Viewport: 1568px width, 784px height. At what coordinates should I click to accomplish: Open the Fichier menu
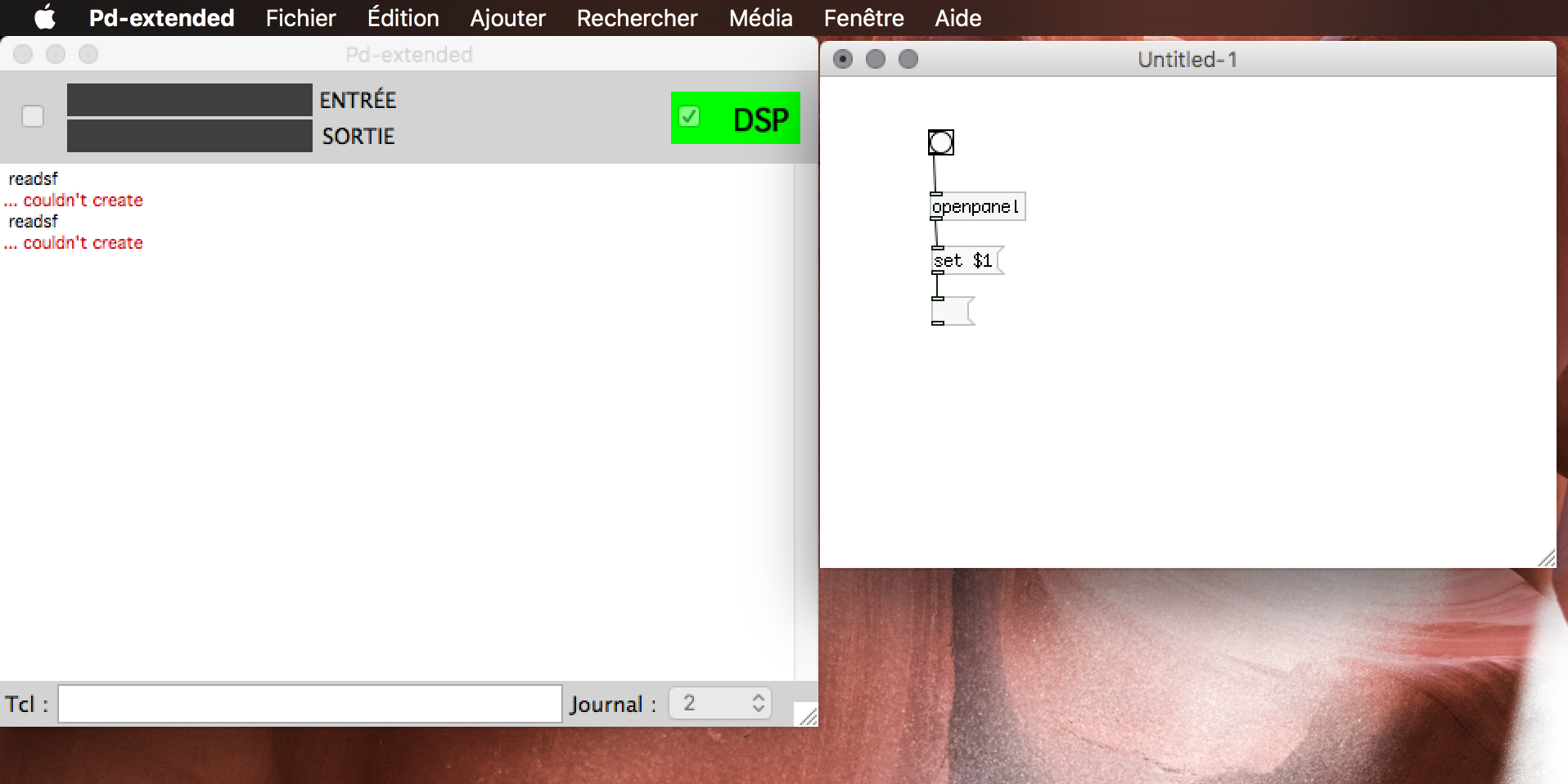300,17
